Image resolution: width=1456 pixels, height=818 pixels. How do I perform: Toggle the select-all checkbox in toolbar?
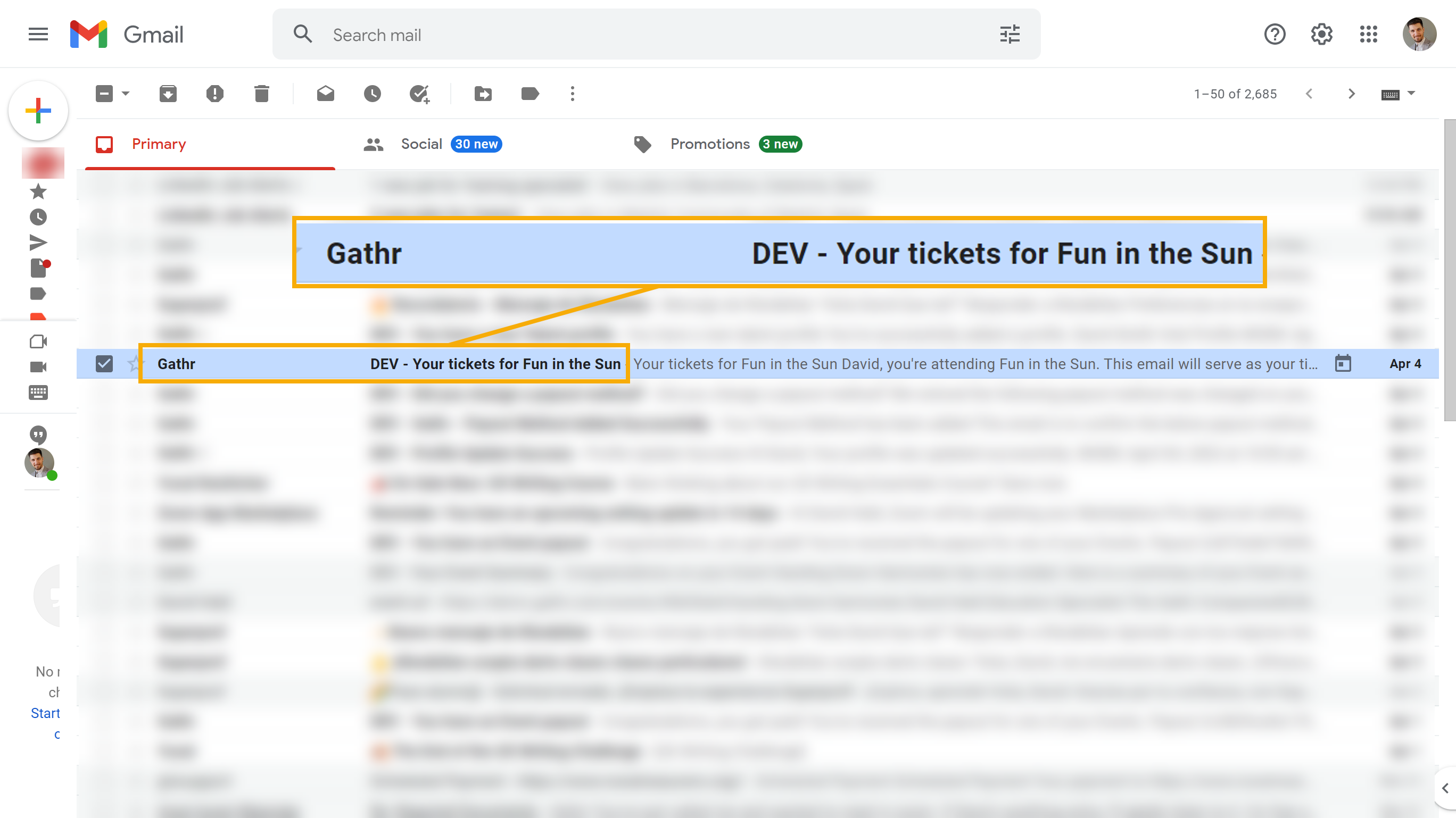104,94
